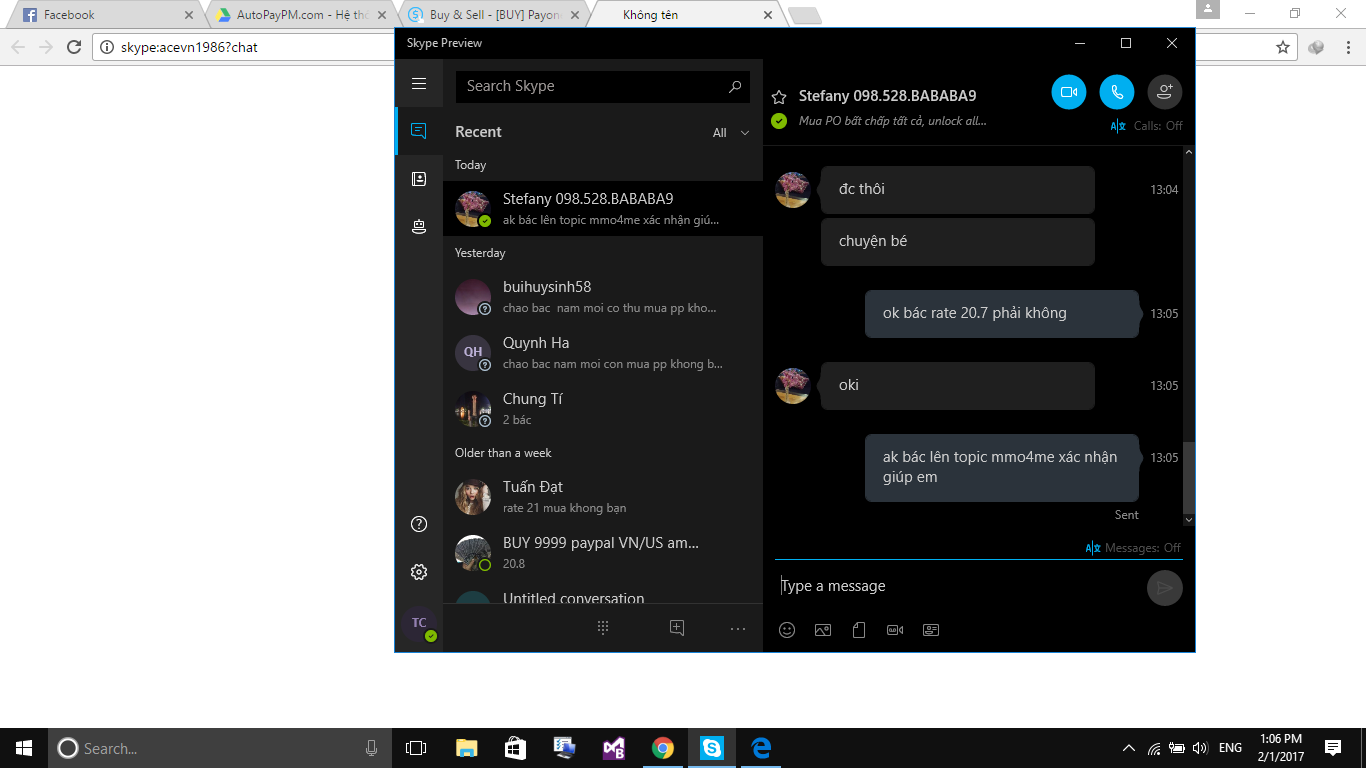Screen dimensions: 1366x768
Task: Open Skype Help and feedback icon
Action: pyautogui.click(x=419, y=524)
